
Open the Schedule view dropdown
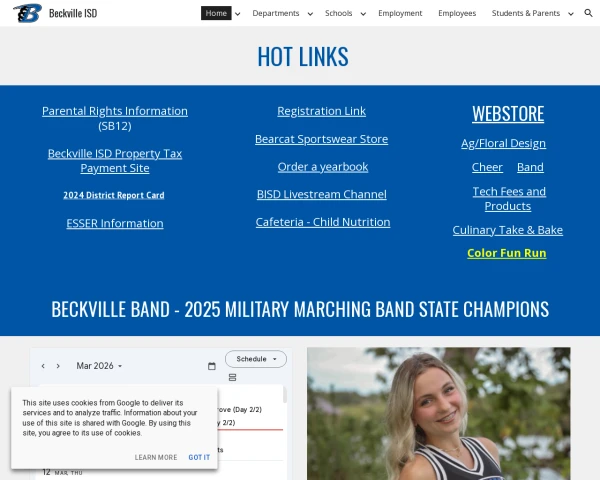256,359
